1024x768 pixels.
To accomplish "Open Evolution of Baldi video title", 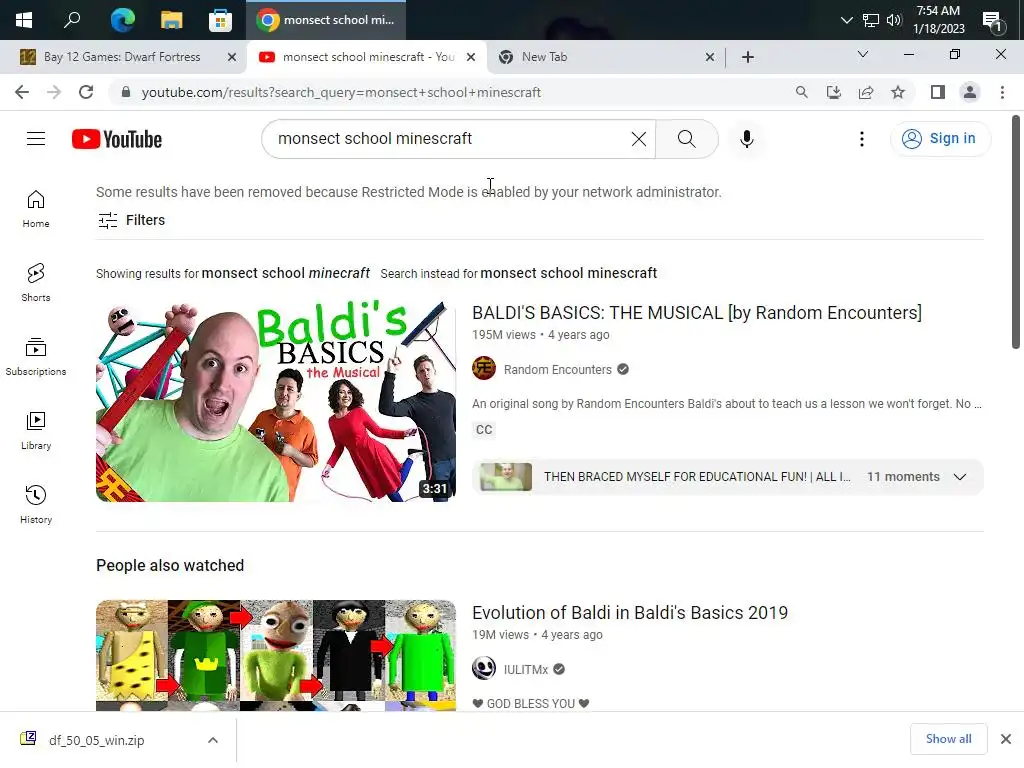I will (630, 613).
